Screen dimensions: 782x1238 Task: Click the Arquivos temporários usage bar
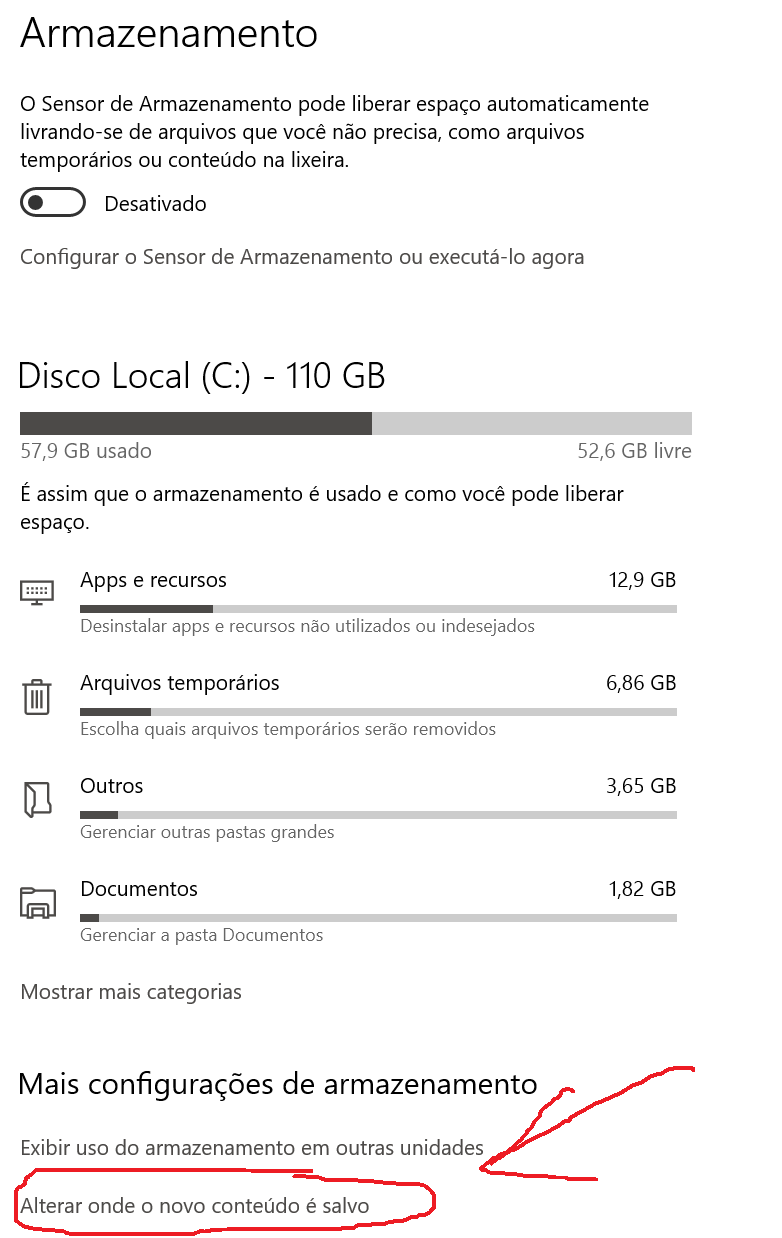378,711
